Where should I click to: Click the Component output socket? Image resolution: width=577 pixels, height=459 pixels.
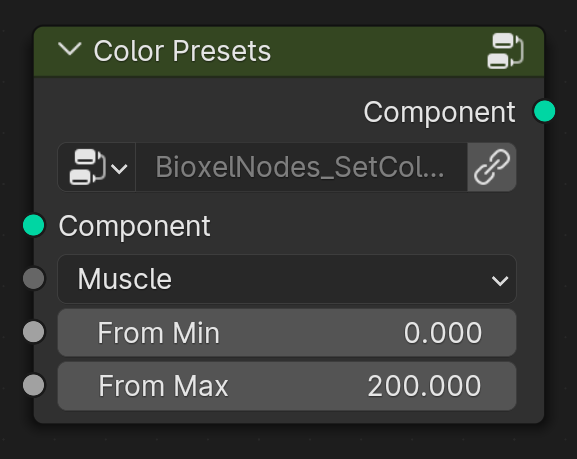click(x=544, y=111)
